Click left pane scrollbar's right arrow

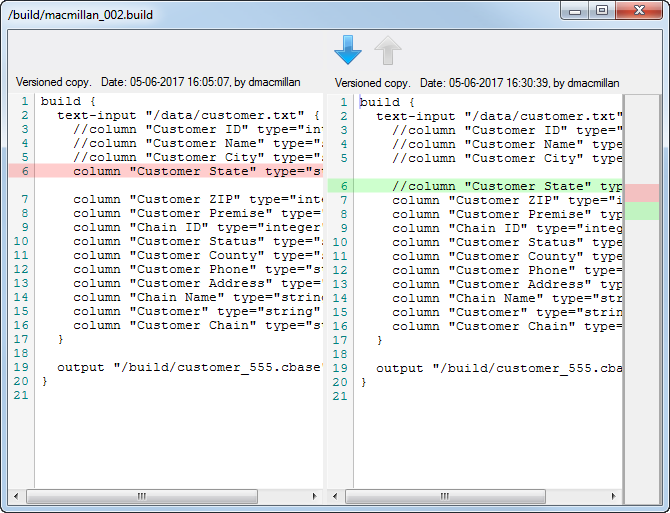coord(313,497)
